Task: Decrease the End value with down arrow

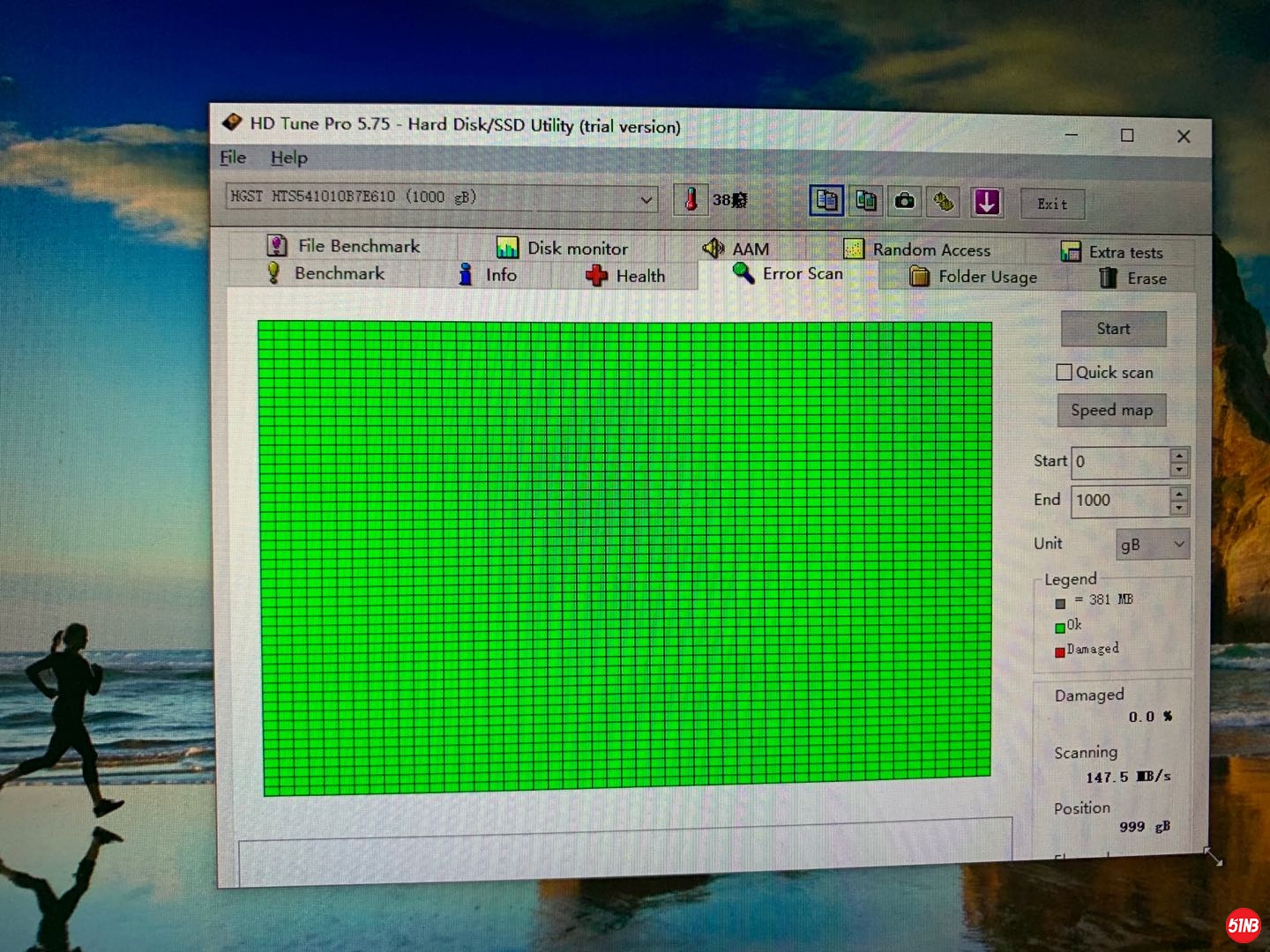Action: pos(1179,509)
